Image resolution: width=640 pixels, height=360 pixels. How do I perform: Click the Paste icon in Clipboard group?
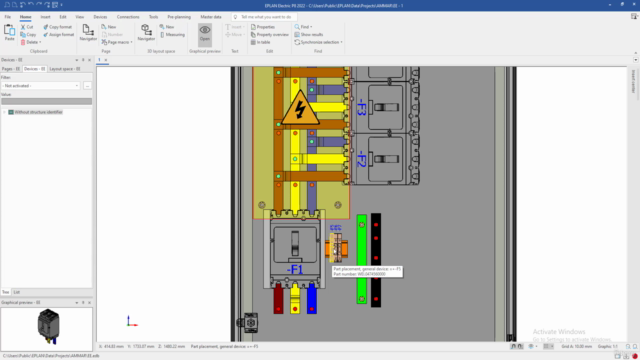point(9,30)
